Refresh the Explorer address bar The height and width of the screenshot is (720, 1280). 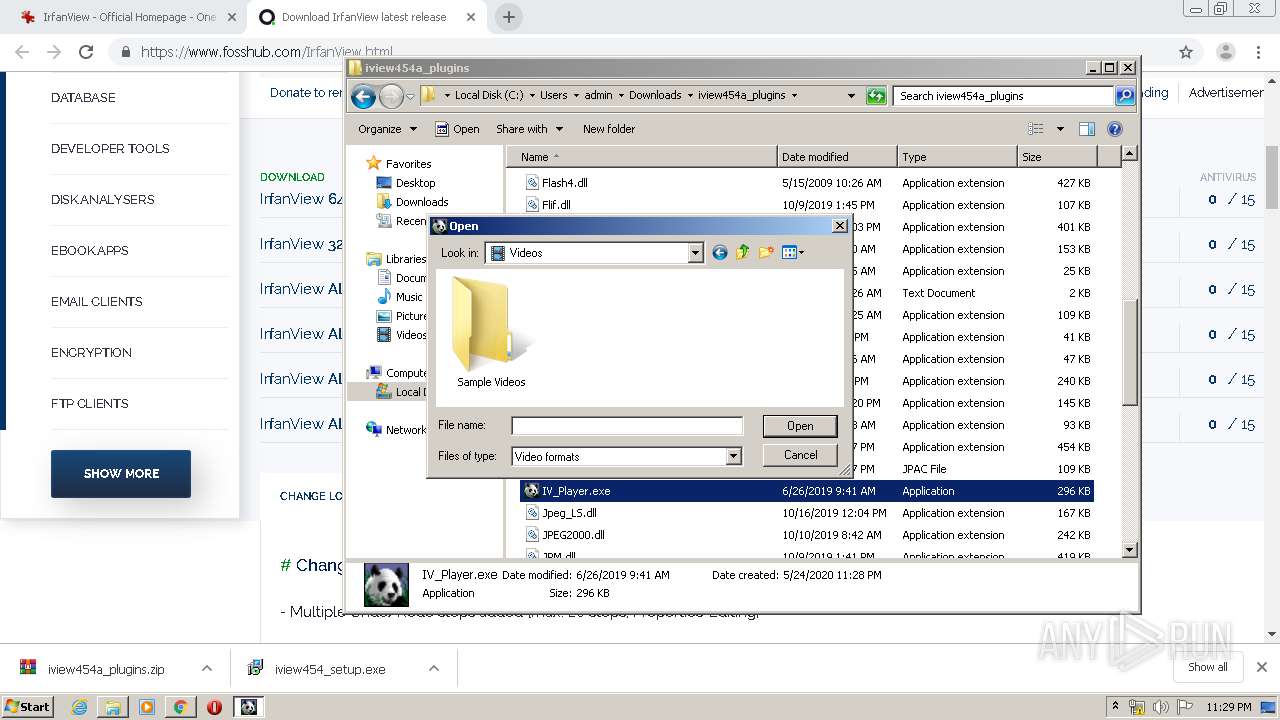pos(876,96)
